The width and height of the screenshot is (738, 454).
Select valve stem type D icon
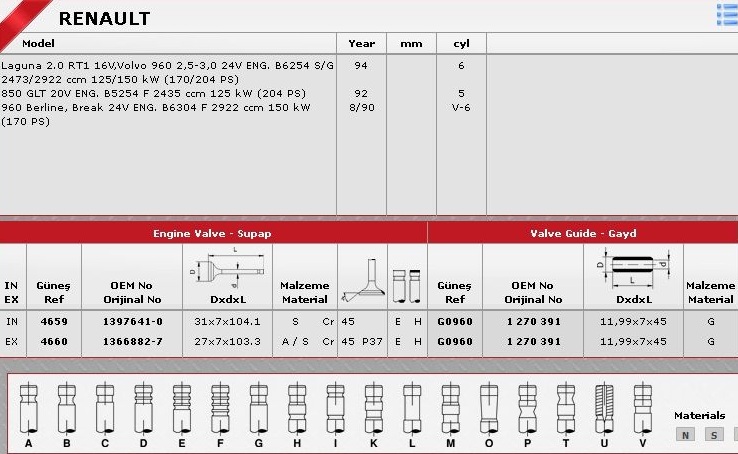click(143, 410)
